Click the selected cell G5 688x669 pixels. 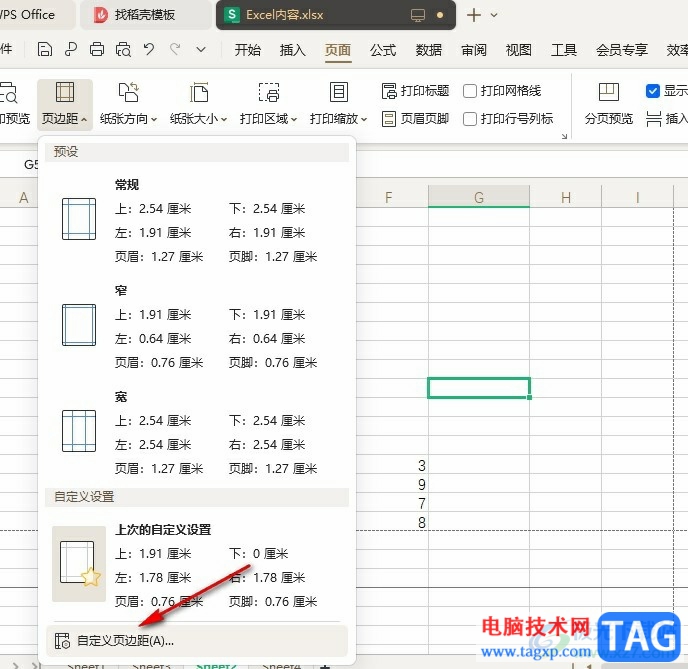(x=479, y=388)
